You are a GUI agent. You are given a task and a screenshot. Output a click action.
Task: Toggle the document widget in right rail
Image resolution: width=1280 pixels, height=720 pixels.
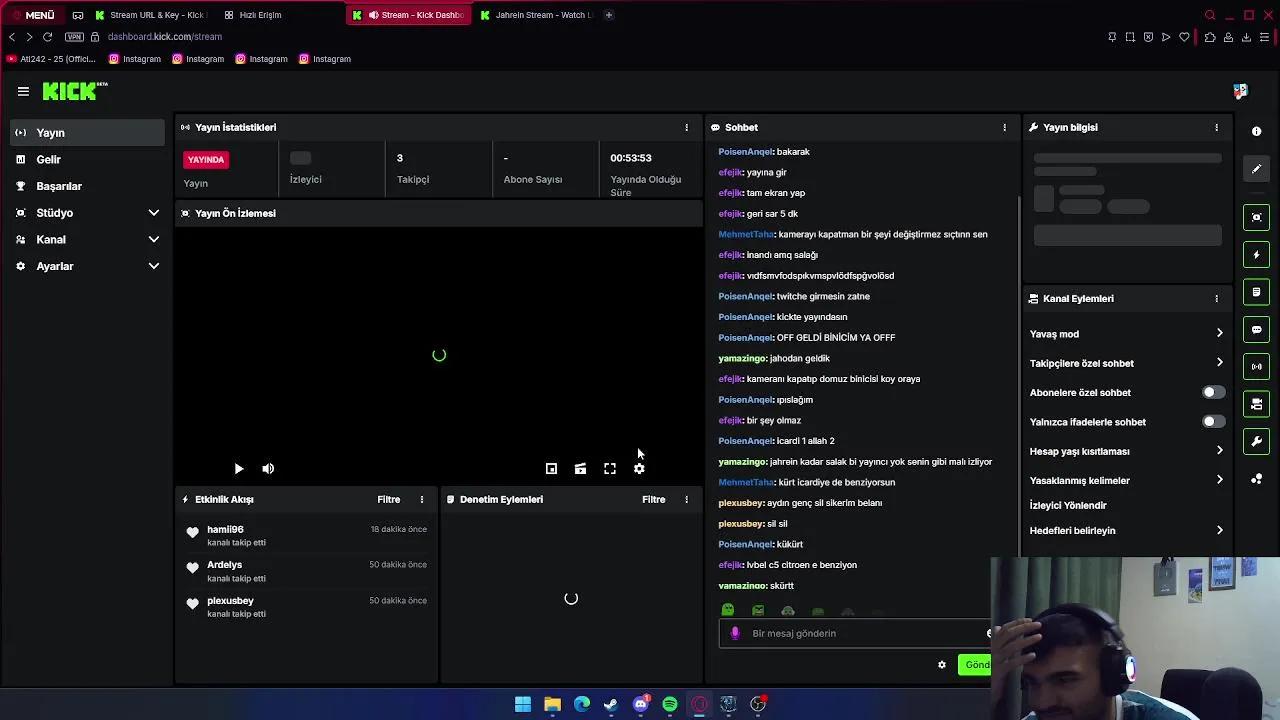(1257, 292)
